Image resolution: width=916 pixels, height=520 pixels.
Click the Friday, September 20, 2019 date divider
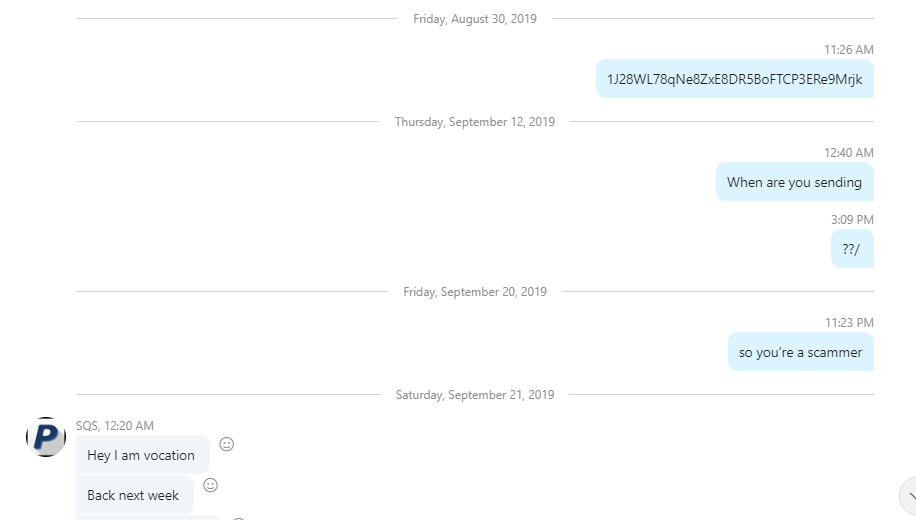475,292
